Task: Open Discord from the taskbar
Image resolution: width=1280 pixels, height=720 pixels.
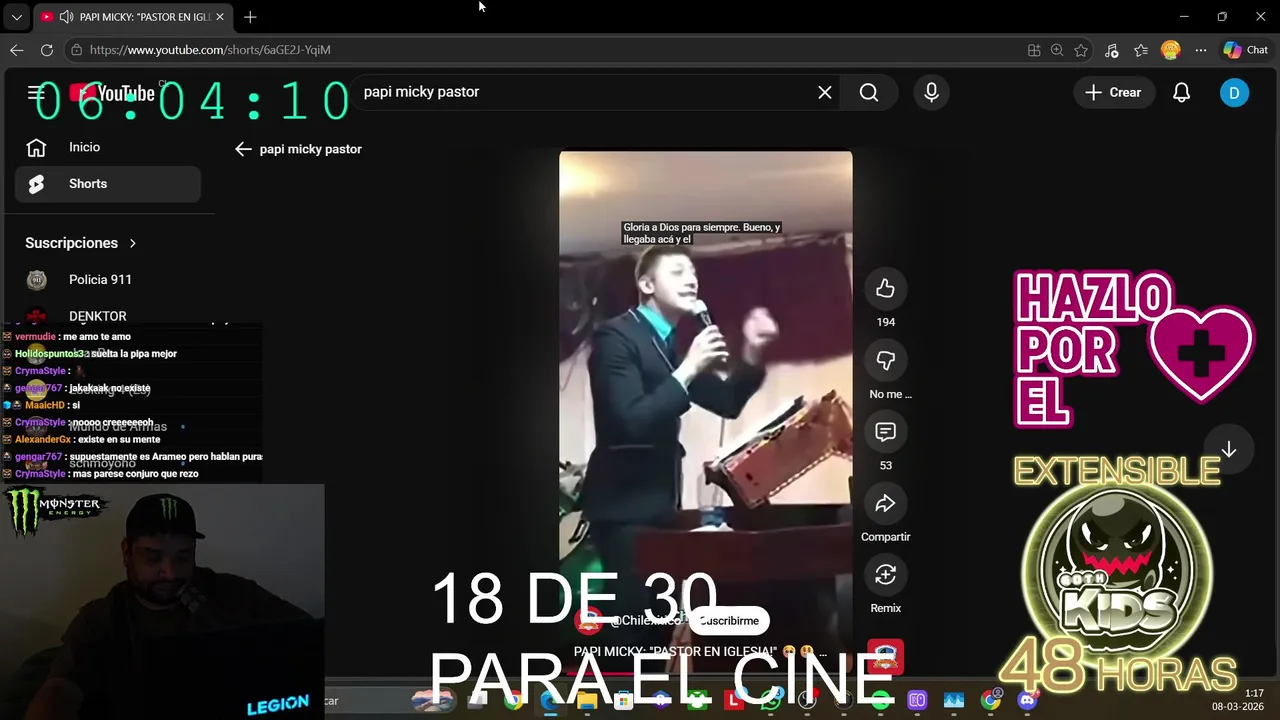Action: point(1027,701)
